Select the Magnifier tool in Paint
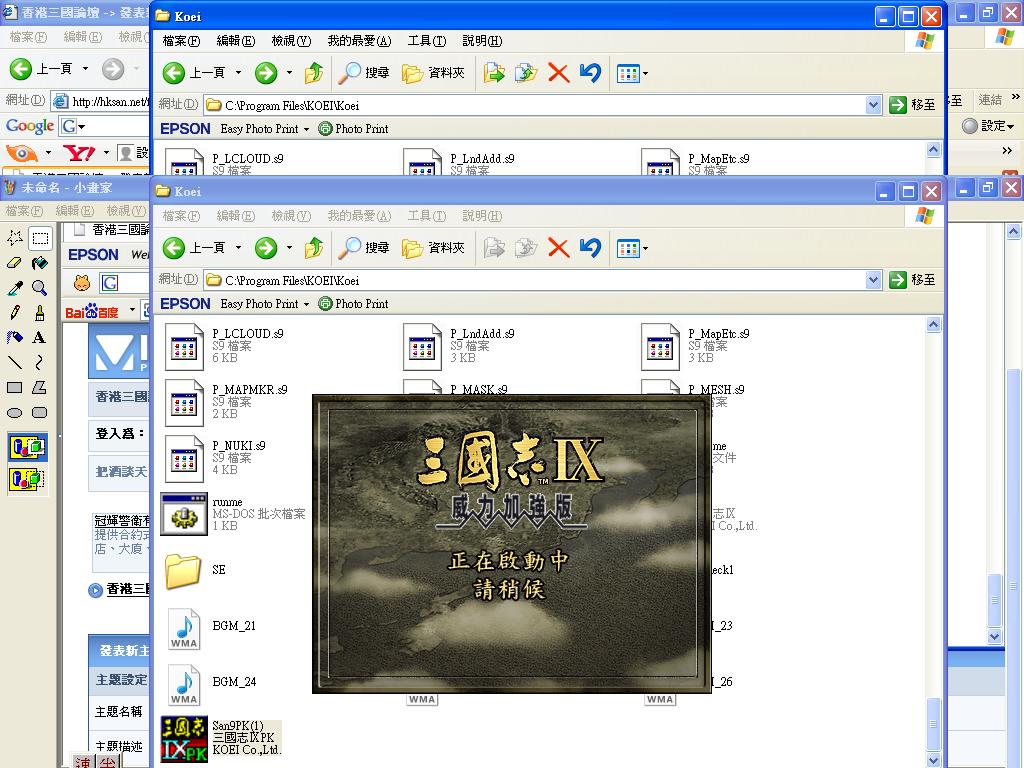This screenshot has width=1024, height=768. (40, 287)
